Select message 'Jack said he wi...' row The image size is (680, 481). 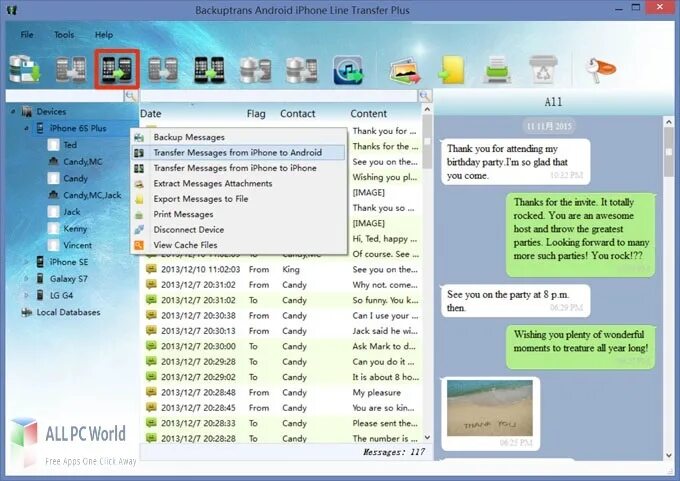[282, 331]
